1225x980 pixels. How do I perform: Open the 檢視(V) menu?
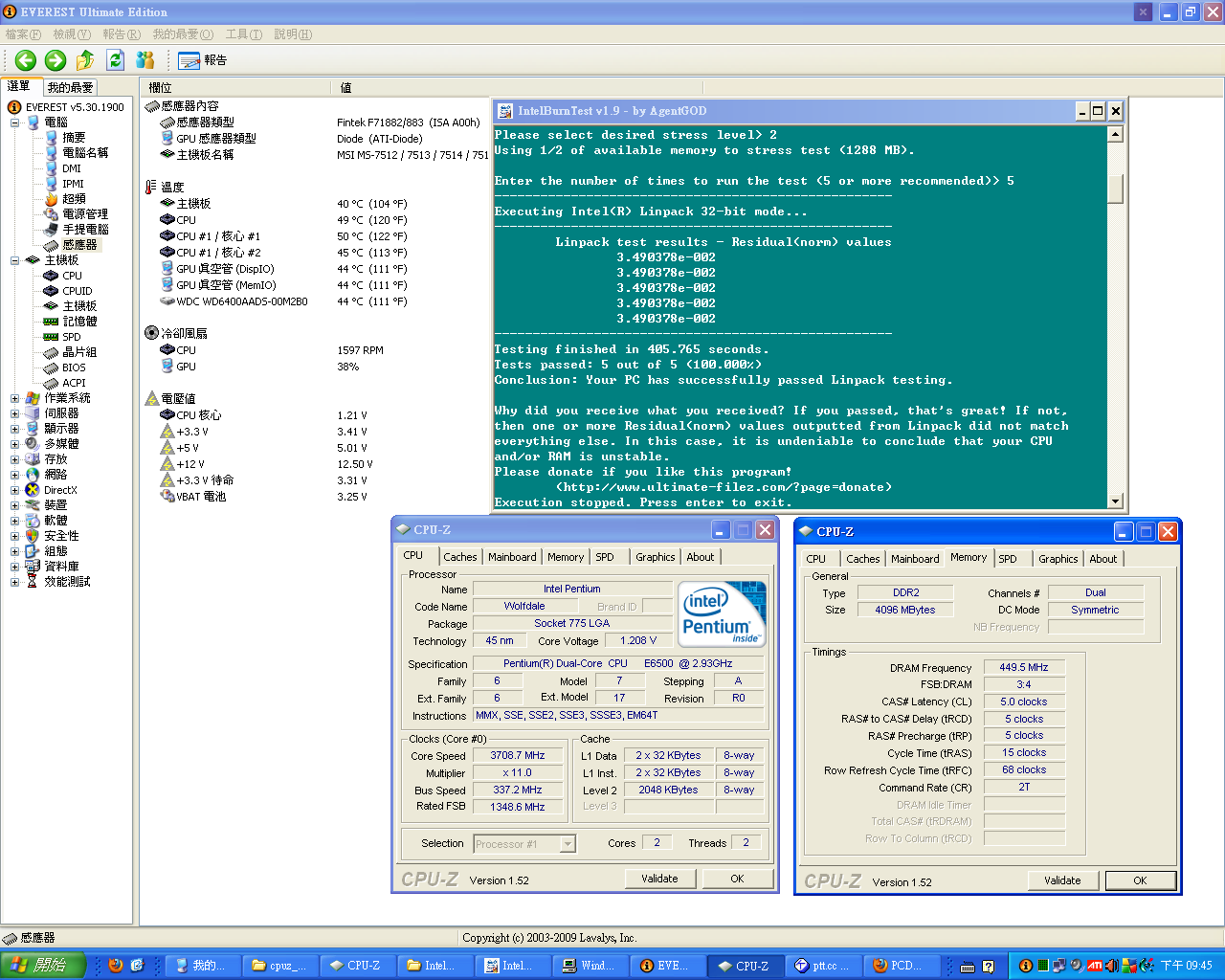pos(72,34)
